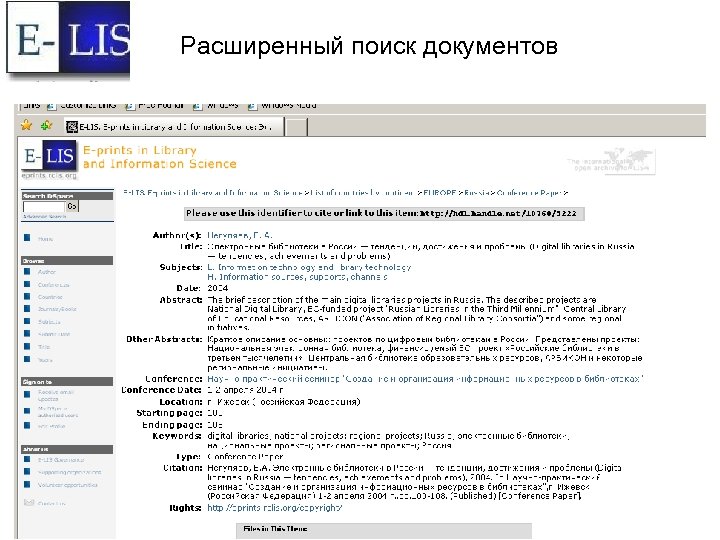
Task: Browse by Conferences in sidebar
Action: coord(53,285)
